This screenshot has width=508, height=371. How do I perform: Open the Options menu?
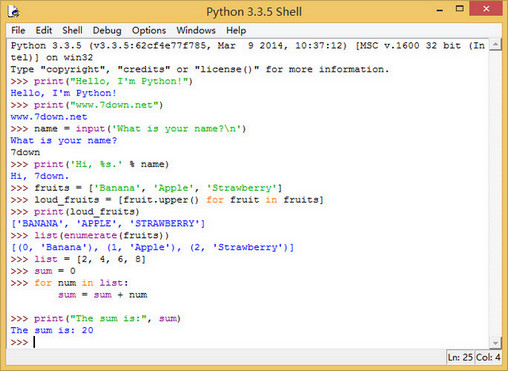pyautogui.click(x=149, y=30)
